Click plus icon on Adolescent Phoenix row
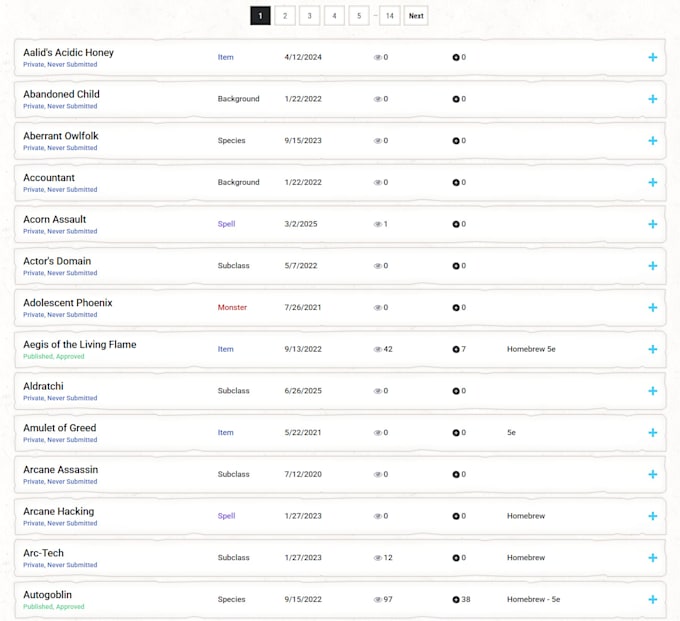Viewport: 680px width, 621px height. pyautogui.click(x=652, y=307)
